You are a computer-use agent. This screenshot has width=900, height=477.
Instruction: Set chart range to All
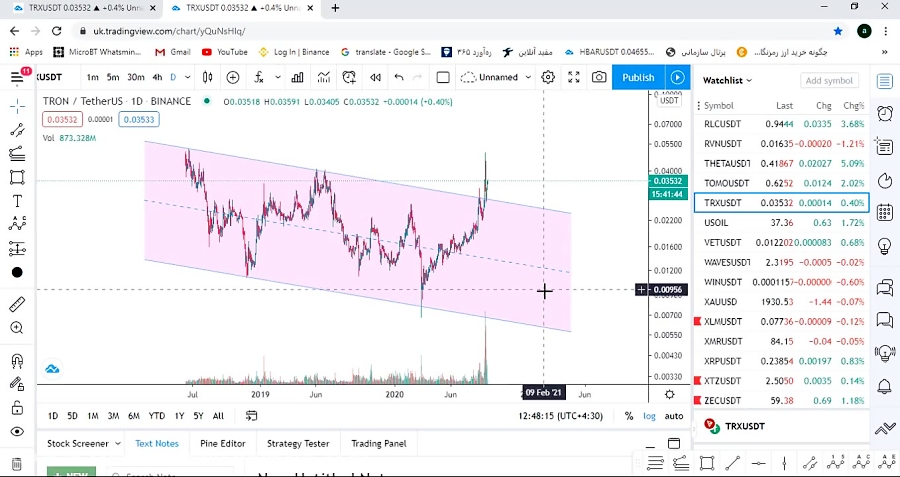[218, 416]
